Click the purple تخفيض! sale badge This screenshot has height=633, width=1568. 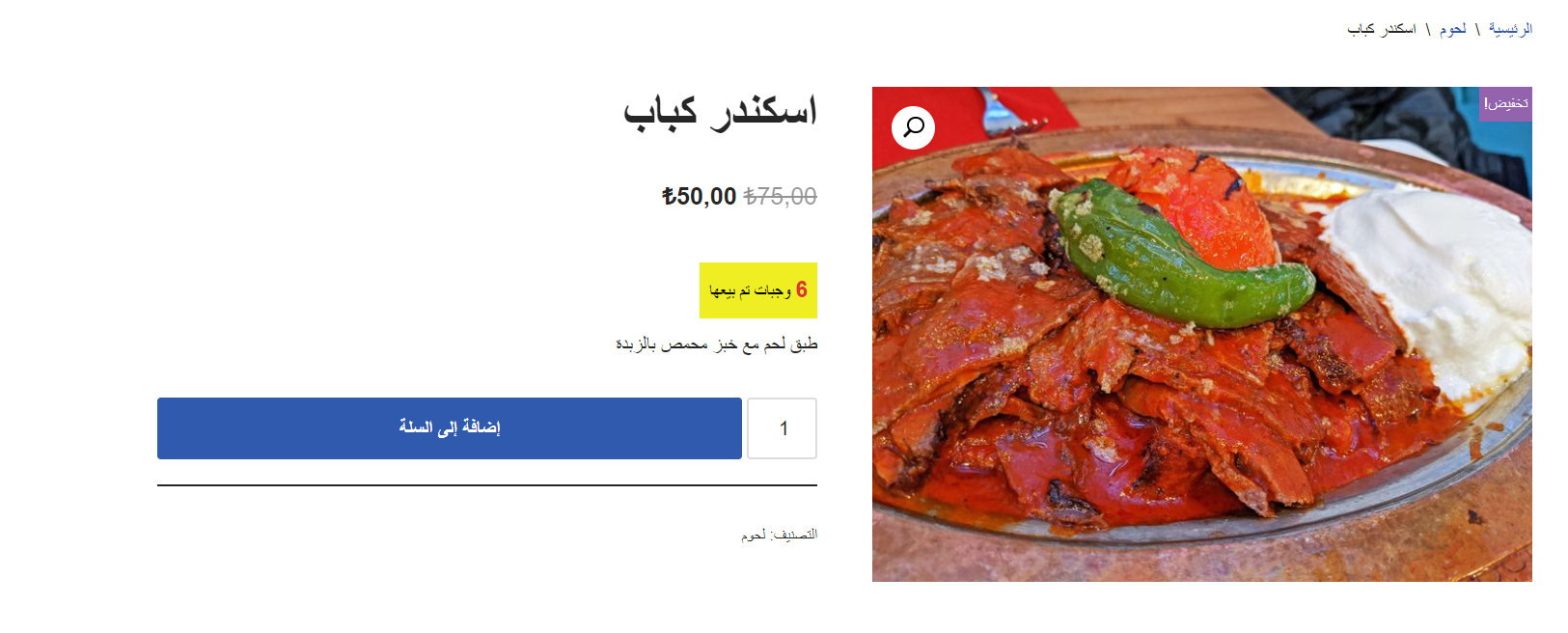(1505, 103)
